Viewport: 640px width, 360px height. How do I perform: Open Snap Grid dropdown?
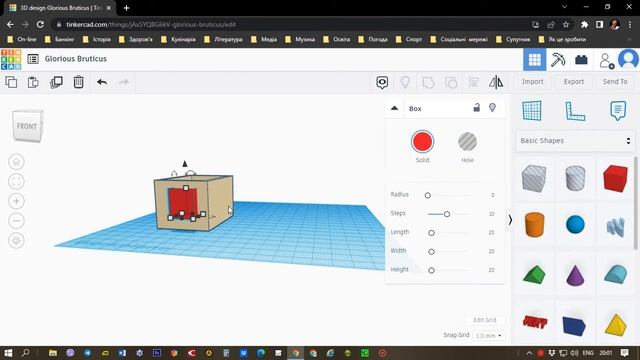click(x=489, y=336)
